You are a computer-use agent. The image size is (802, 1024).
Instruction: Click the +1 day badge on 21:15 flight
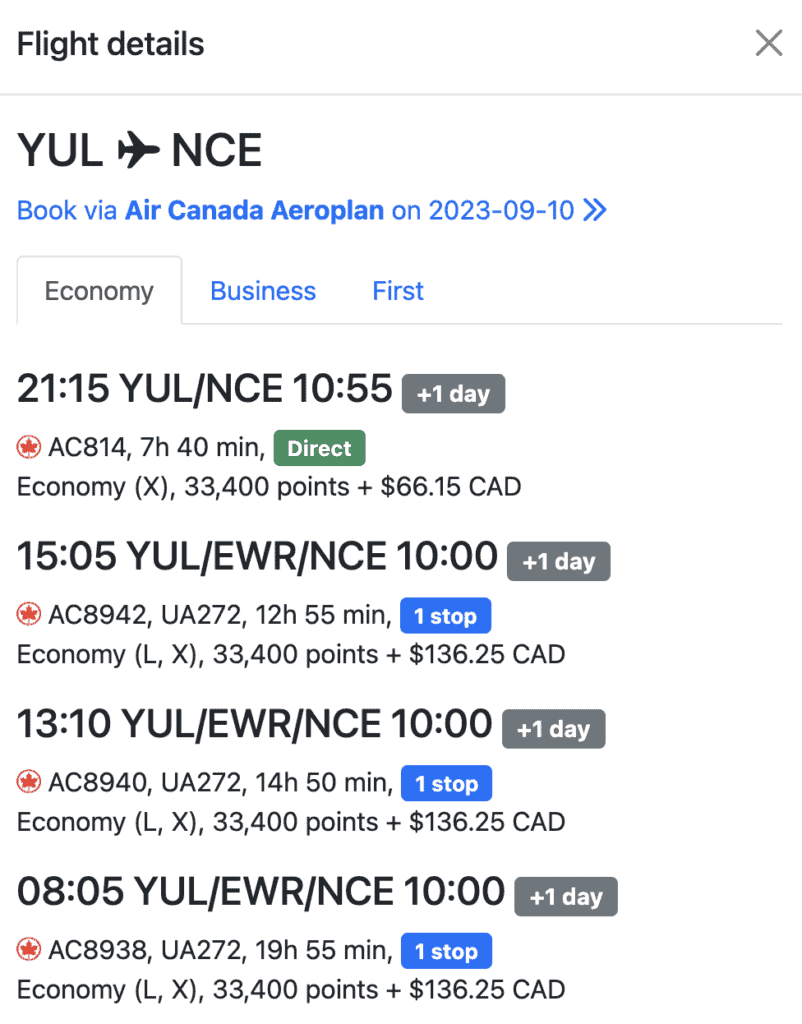(x=453, y=394)
